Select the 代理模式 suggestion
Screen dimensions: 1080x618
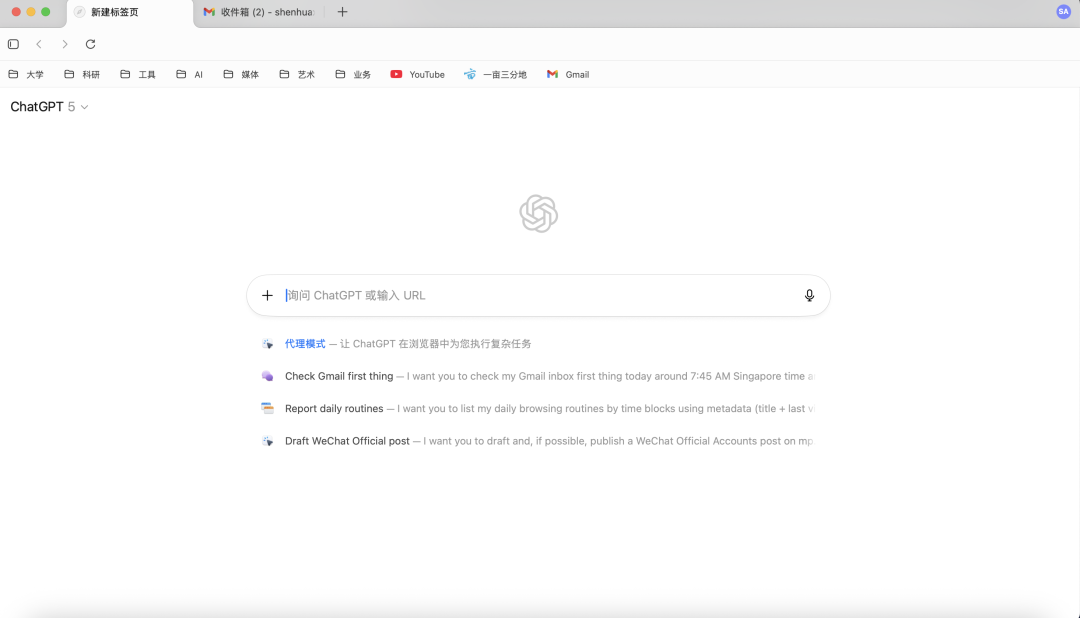(537, 344)
